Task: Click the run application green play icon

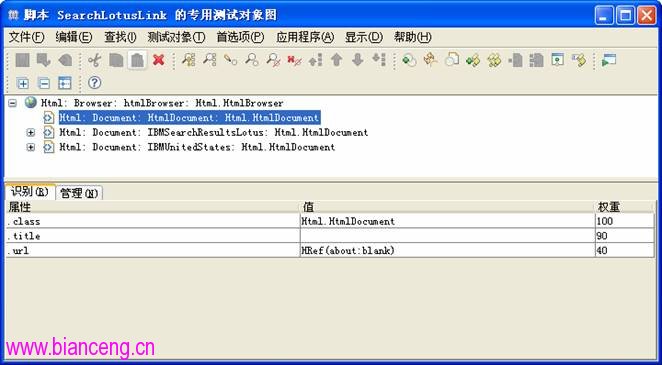Action: tap(609, 60)
